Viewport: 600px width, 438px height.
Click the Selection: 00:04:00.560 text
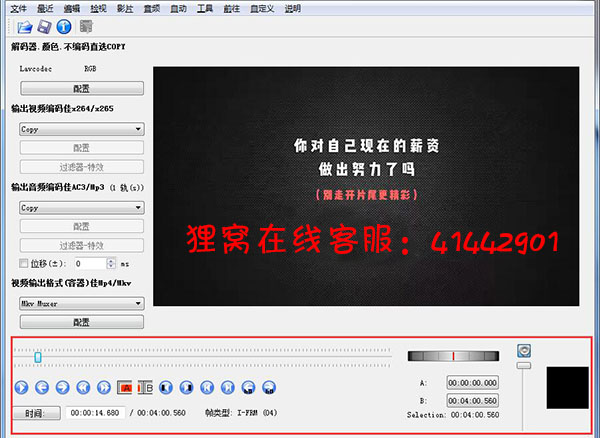pyautogui.click(x=453, y=415)
